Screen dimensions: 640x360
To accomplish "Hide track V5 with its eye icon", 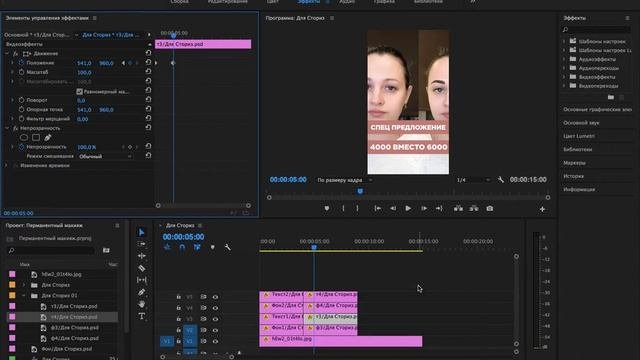I will [x=215, y=297].
